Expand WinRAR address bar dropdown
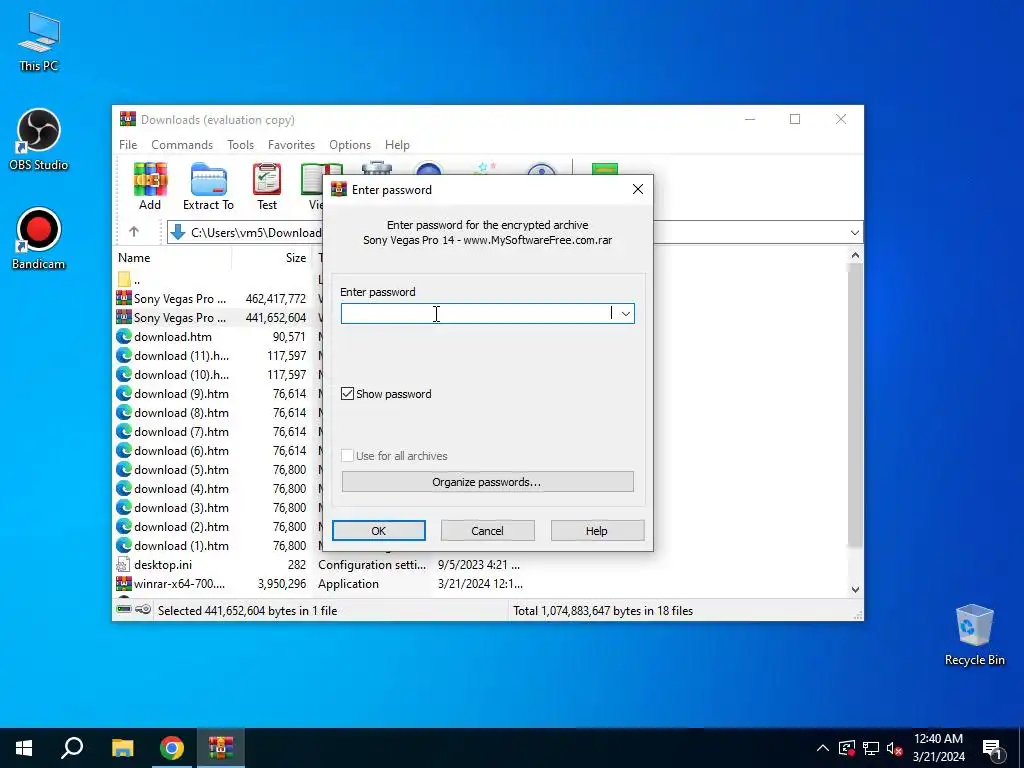The image size is (1024, 768). click(854, 232)
